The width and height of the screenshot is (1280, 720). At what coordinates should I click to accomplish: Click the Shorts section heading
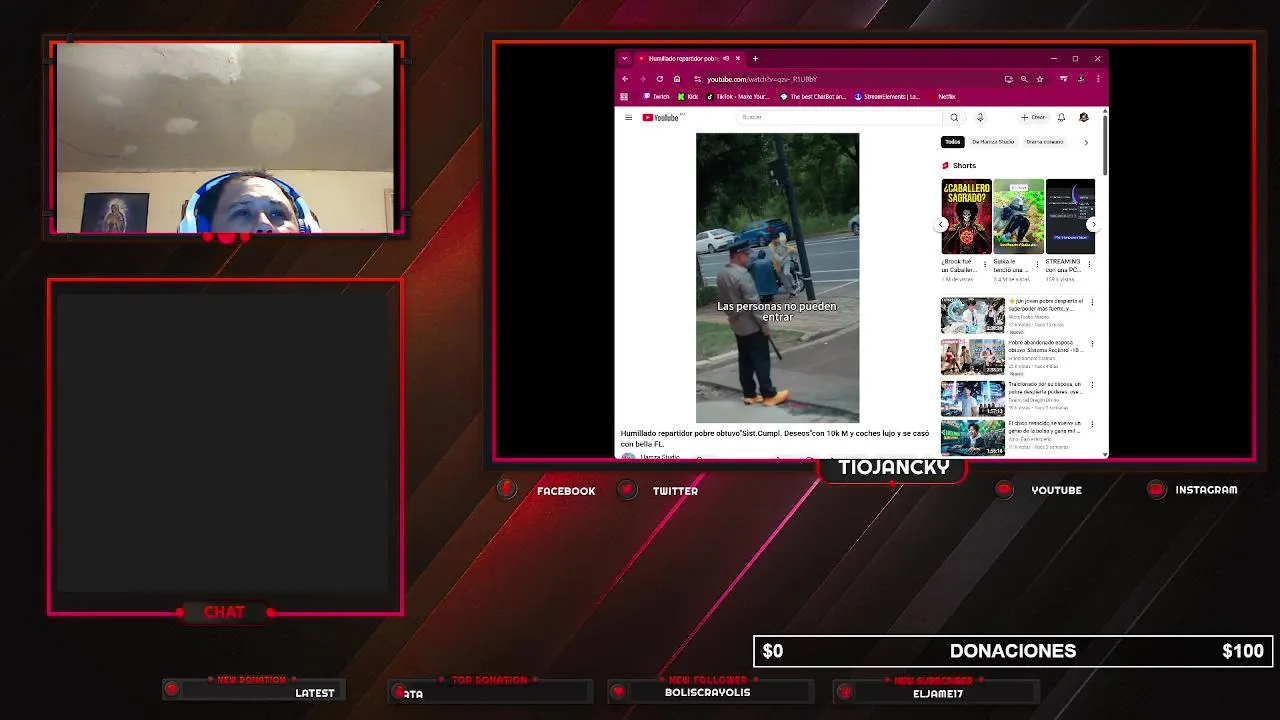point(964,166)
